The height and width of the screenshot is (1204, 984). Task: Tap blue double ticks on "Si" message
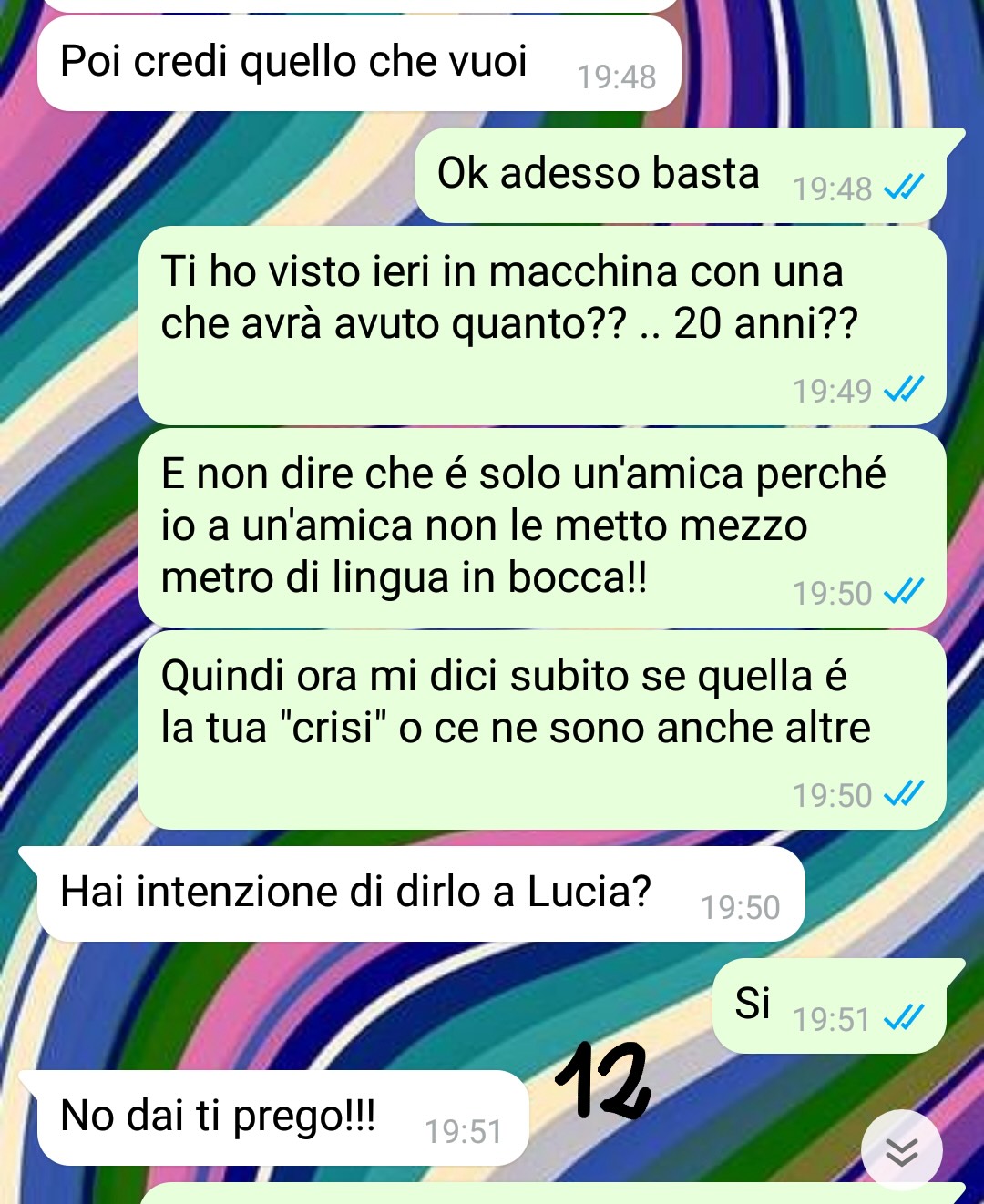tap(905, 1017)
